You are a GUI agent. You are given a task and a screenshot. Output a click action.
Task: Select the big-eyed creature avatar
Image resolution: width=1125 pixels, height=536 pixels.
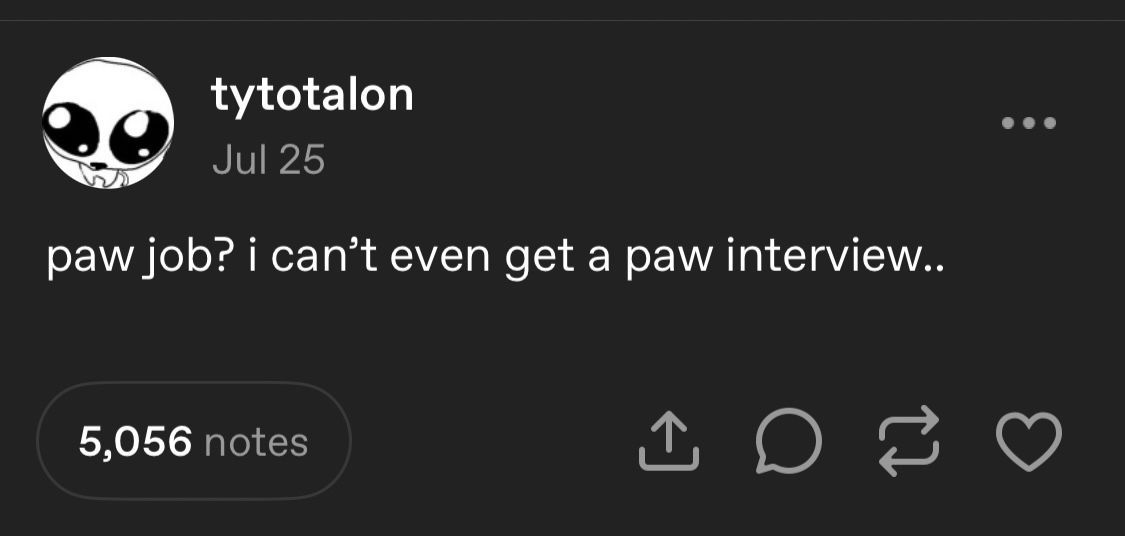(x=108, y=123)
